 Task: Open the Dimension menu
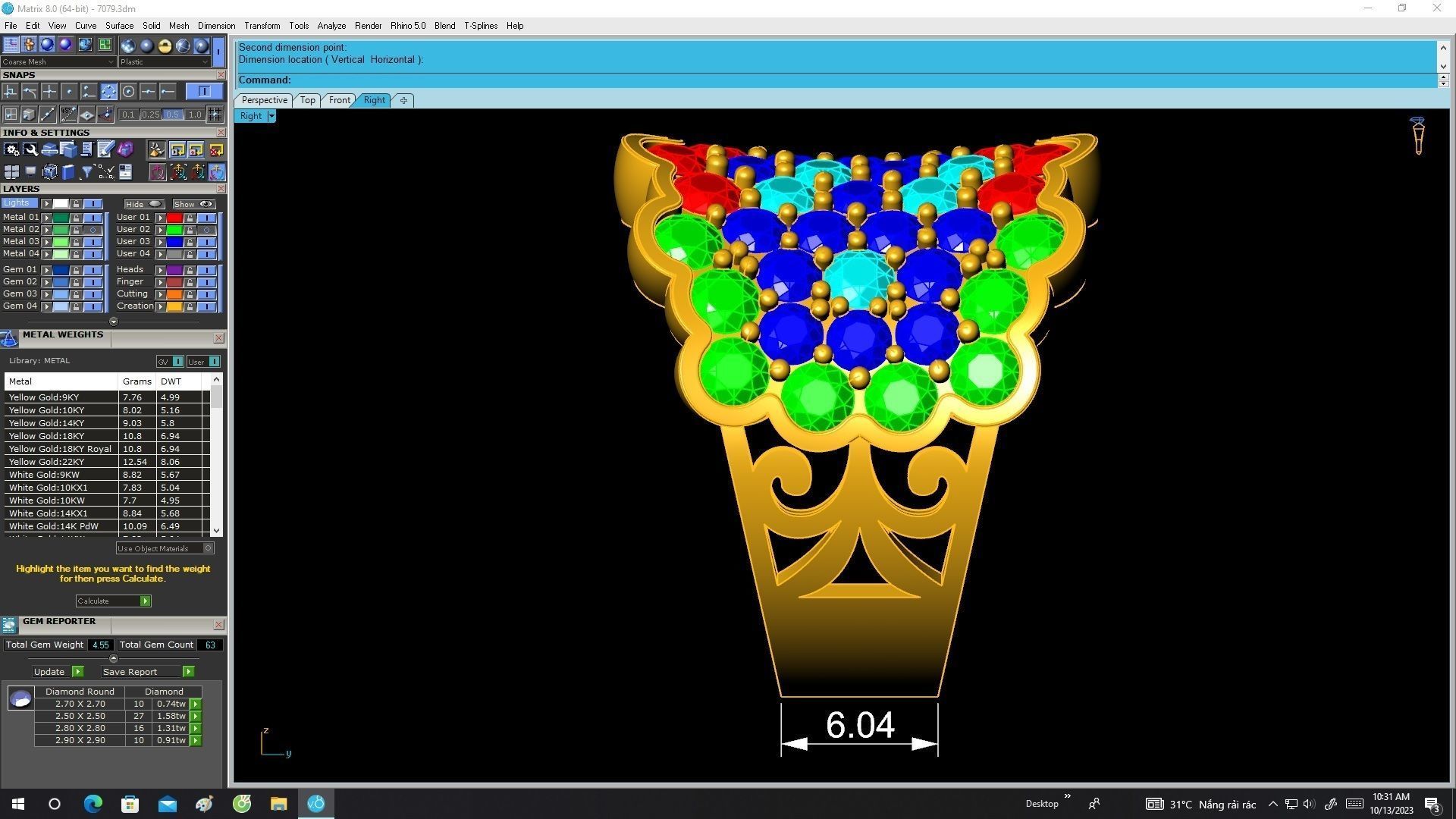[216, 26]
